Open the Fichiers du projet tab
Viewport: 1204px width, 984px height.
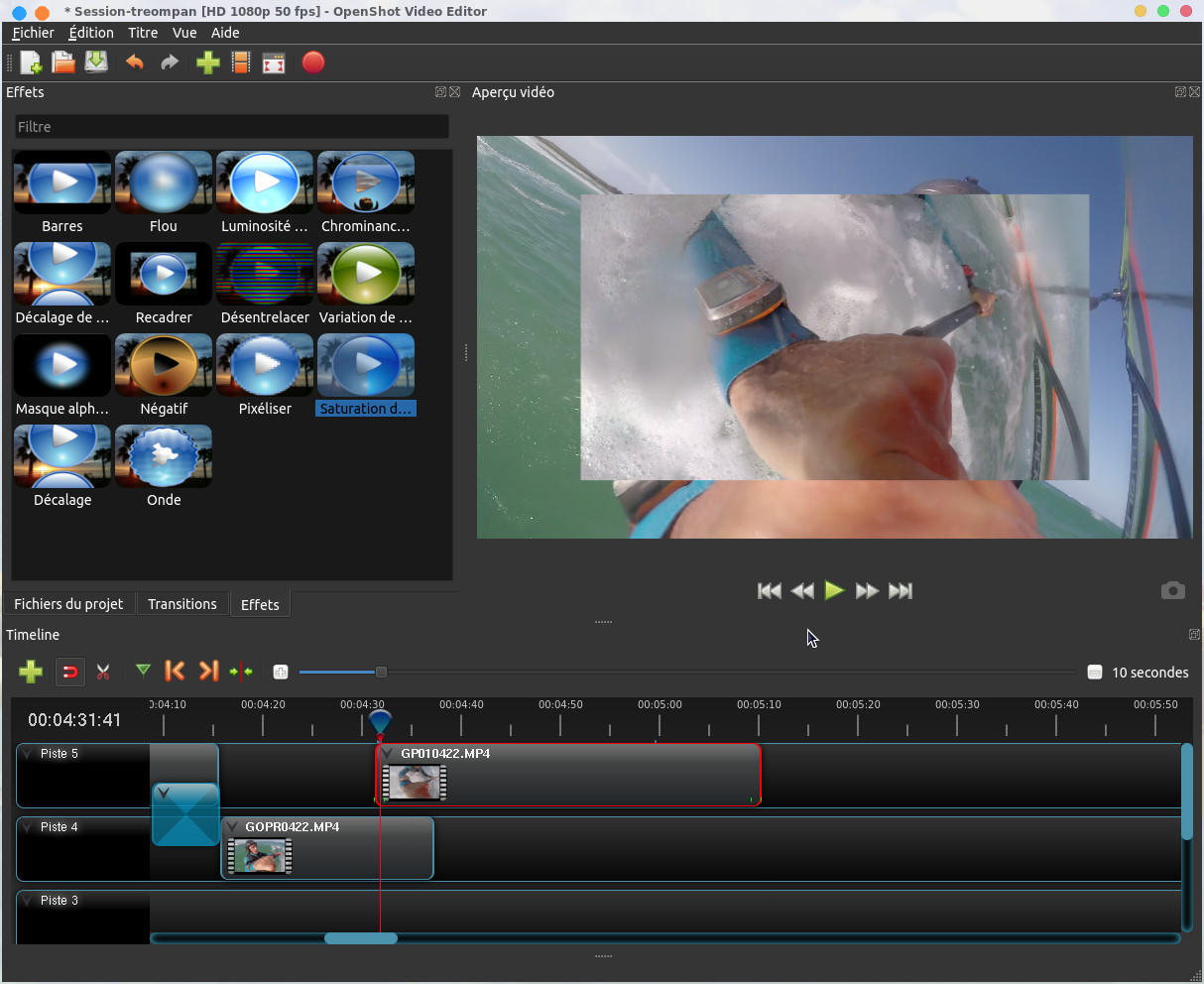68,604
